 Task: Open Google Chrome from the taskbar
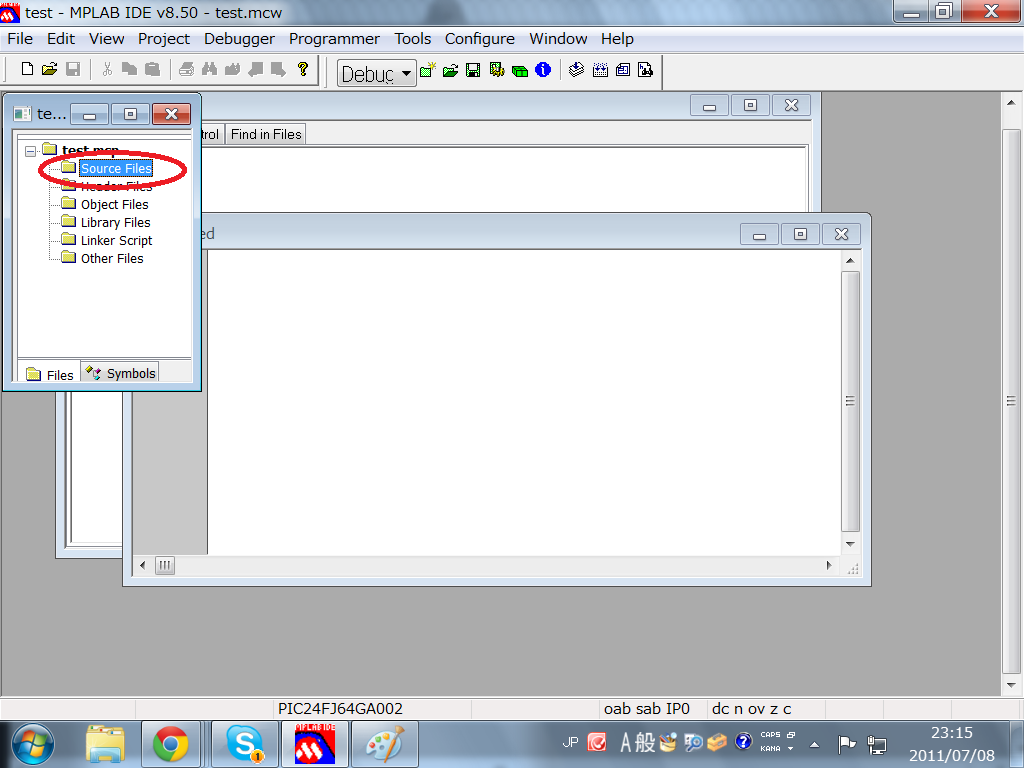170,744
